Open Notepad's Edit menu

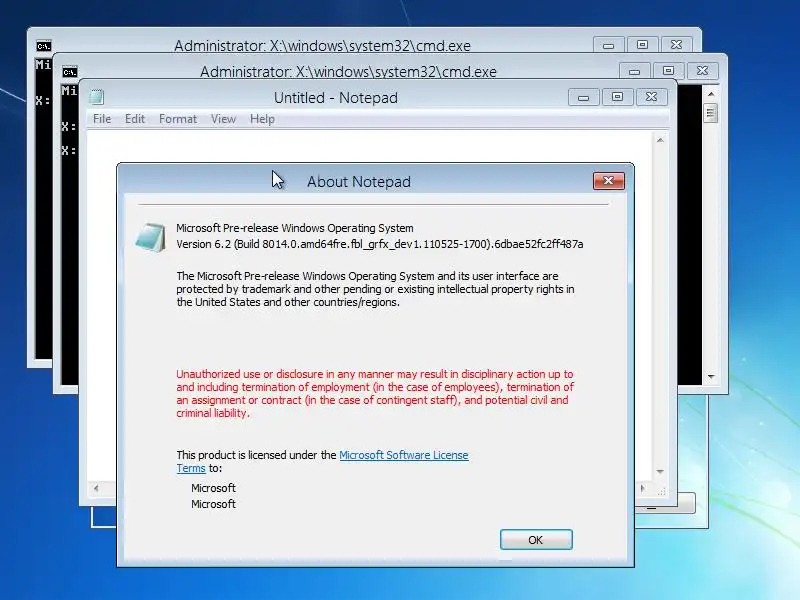(x=135, y=119)
